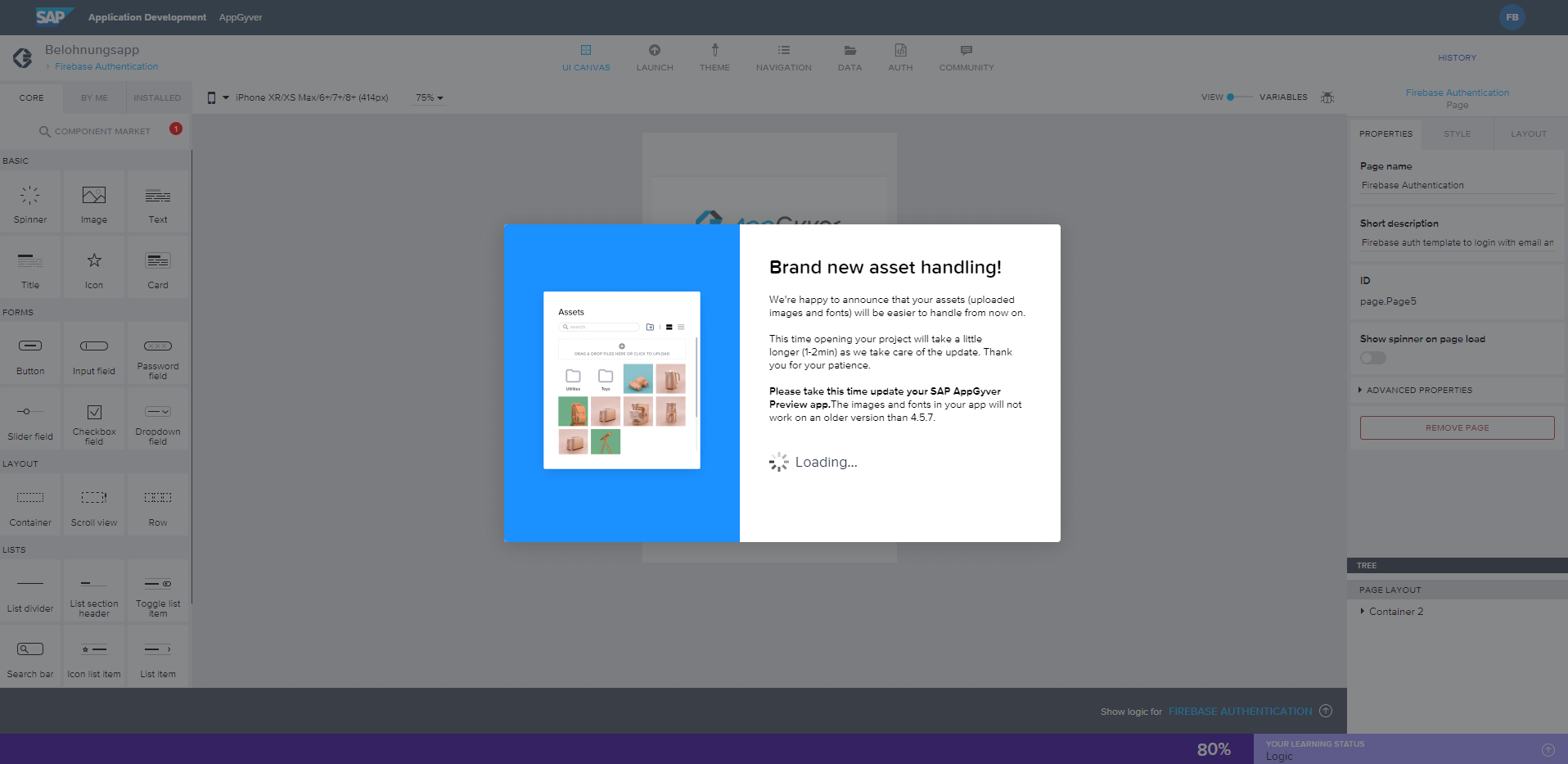Switch to the Style tab
Screen dimensions: 1568x764
click(1457, 133)
